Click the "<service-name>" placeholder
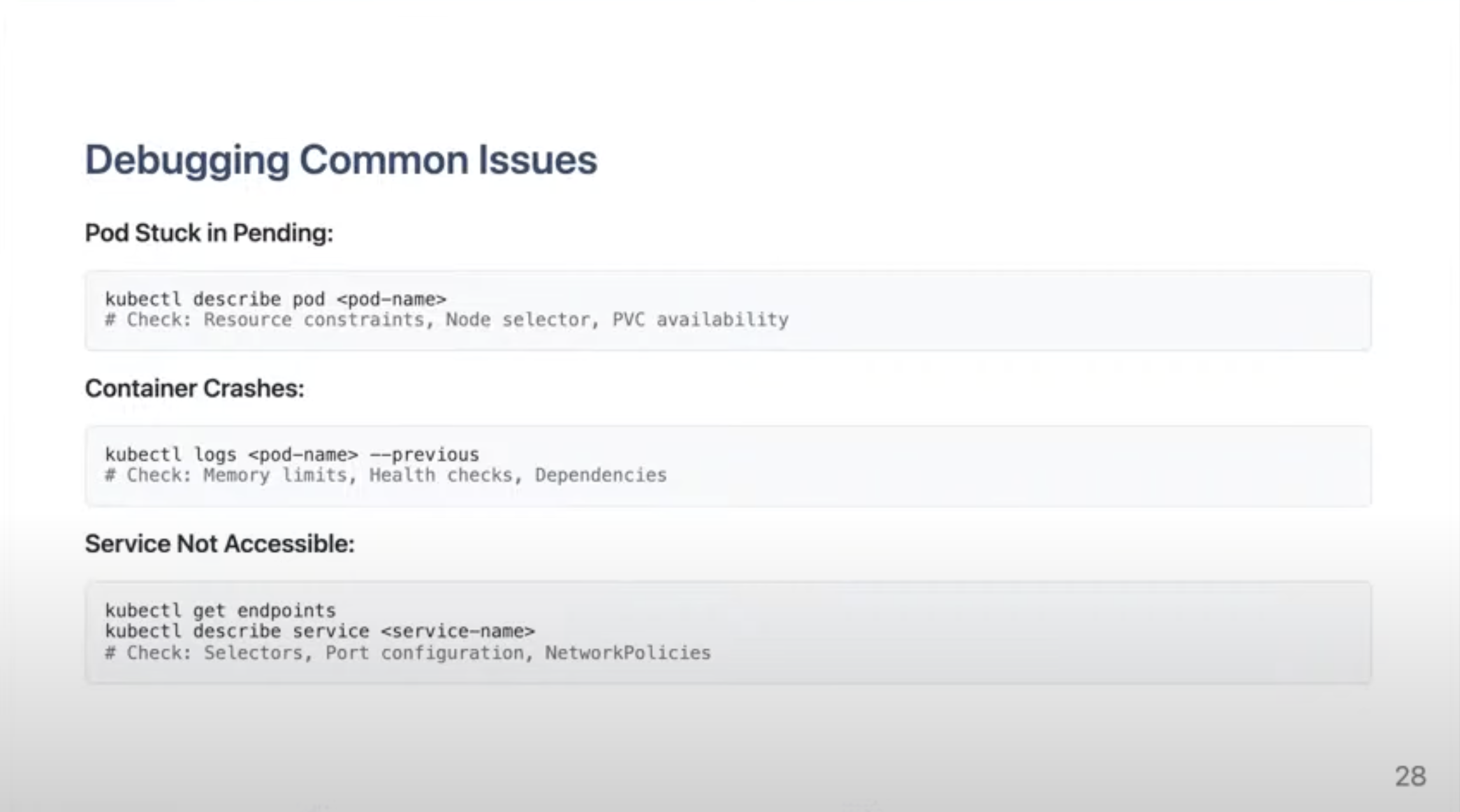 click(x=458, y=632)
